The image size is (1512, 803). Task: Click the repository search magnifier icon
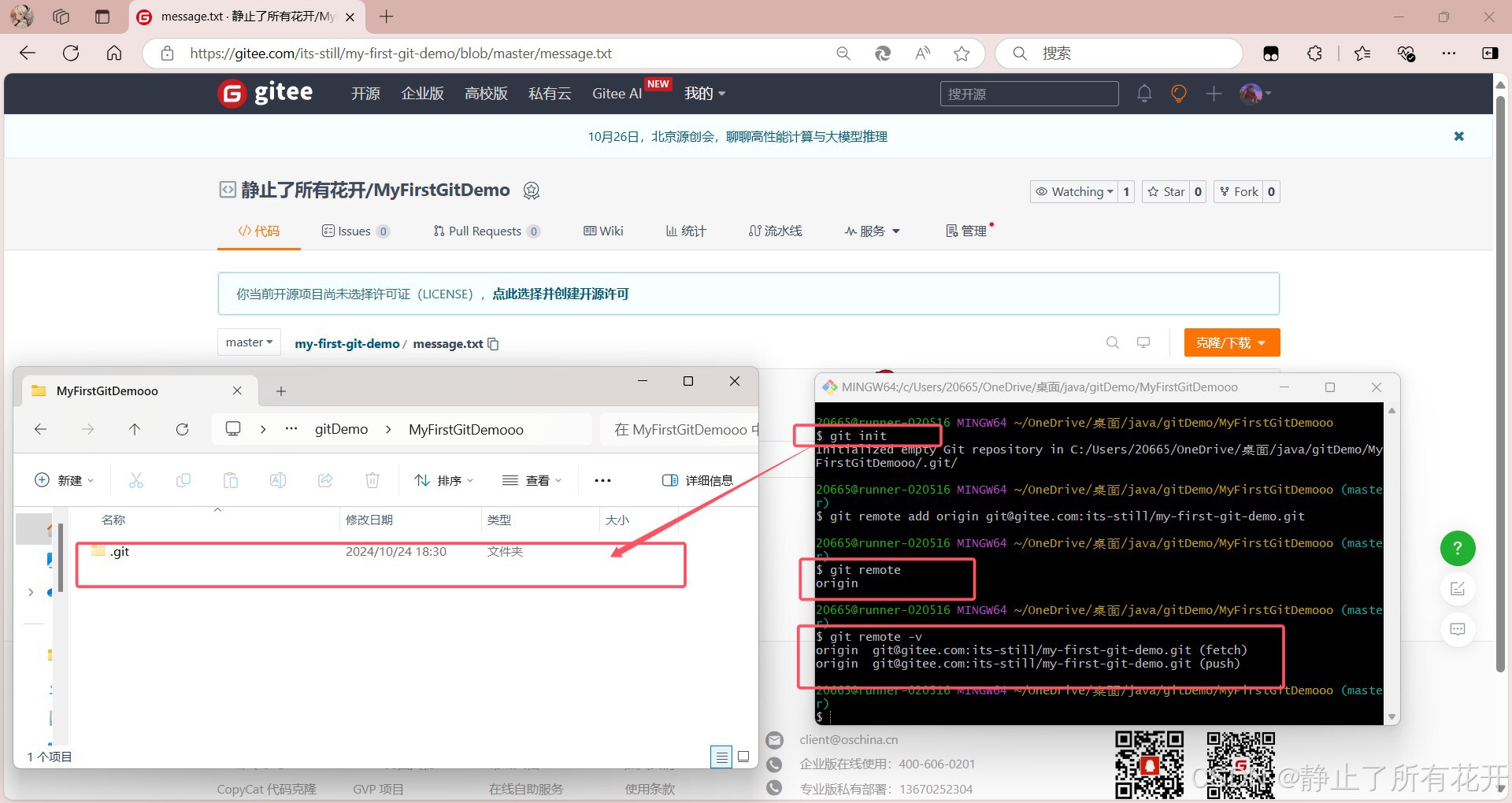pos(1113,342)
